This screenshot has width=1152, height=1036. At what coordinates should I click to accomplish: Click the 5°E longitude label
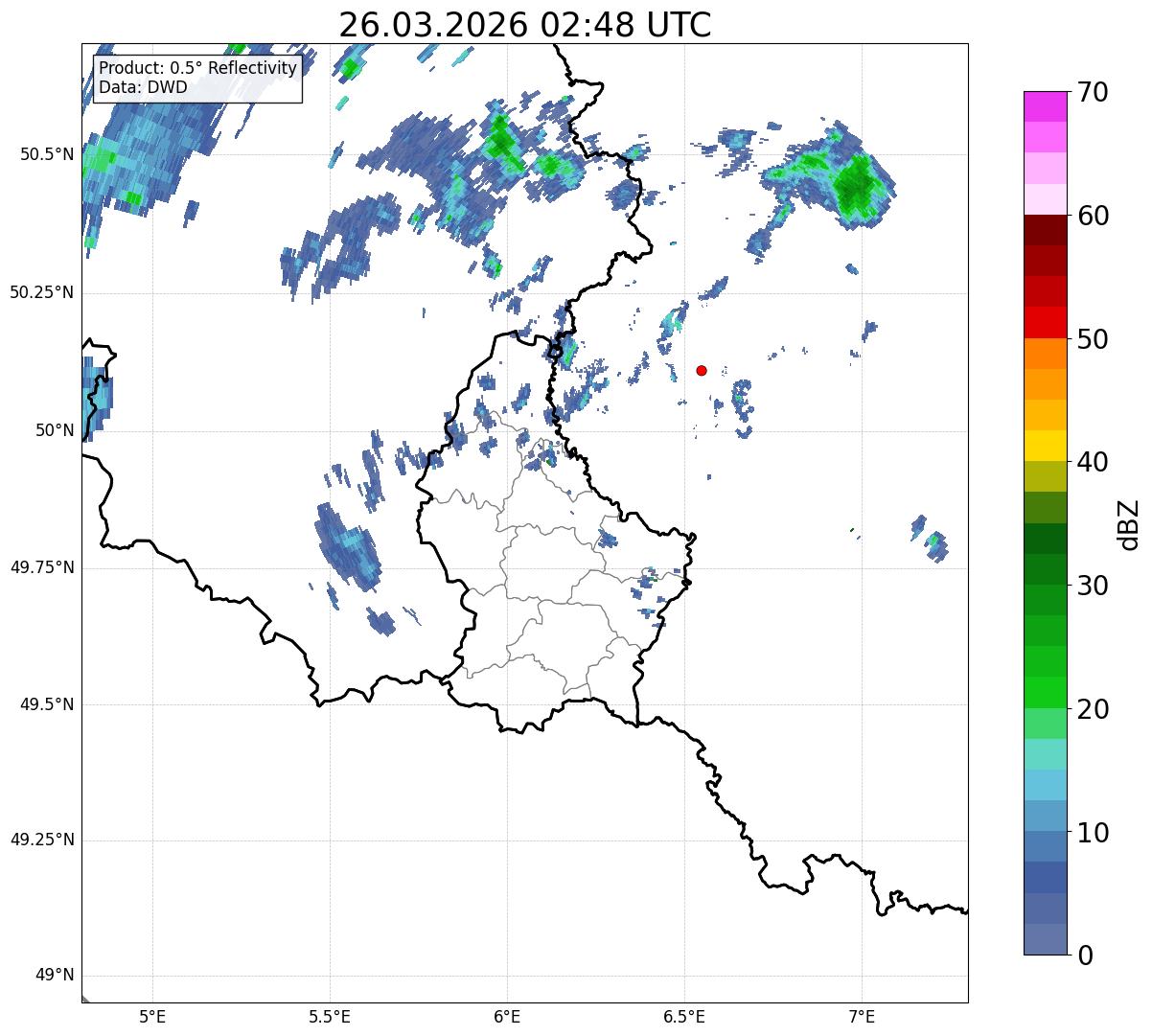[x=152, y=1016]
